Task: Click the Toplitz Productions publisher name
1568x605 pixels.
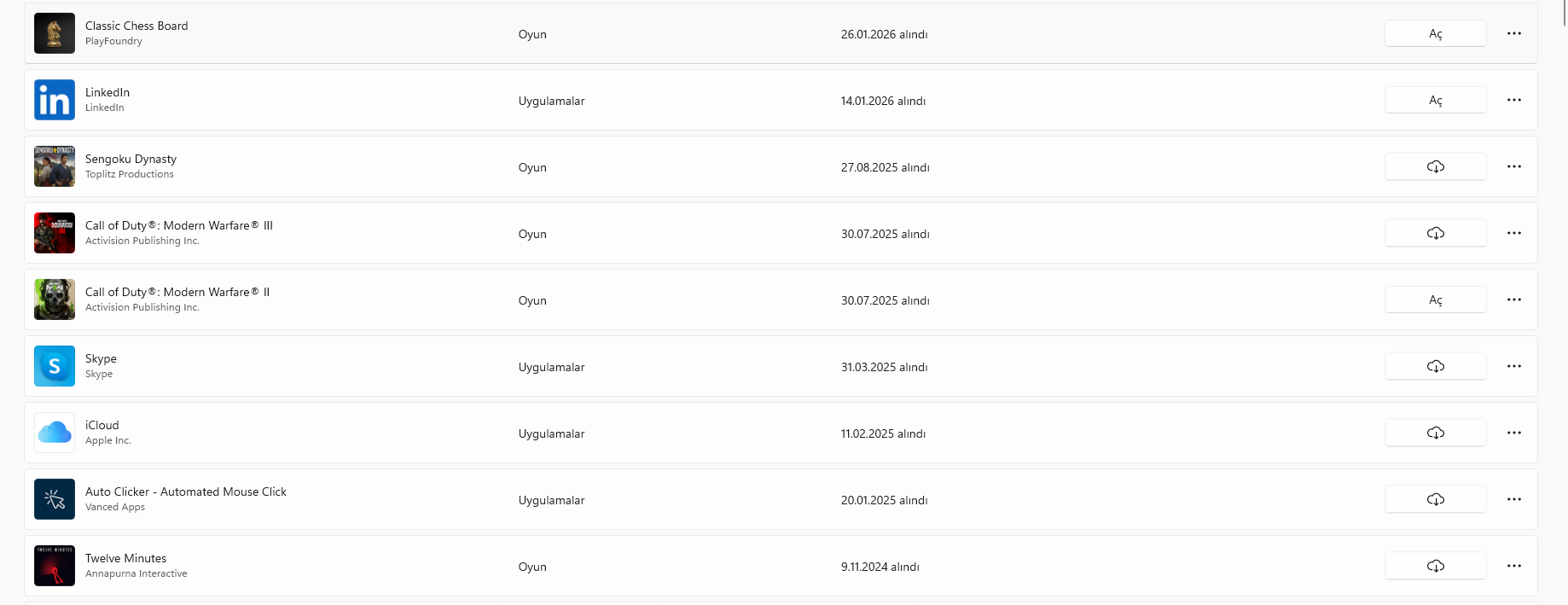Action: pyautogui.click(x=129, y=174)
